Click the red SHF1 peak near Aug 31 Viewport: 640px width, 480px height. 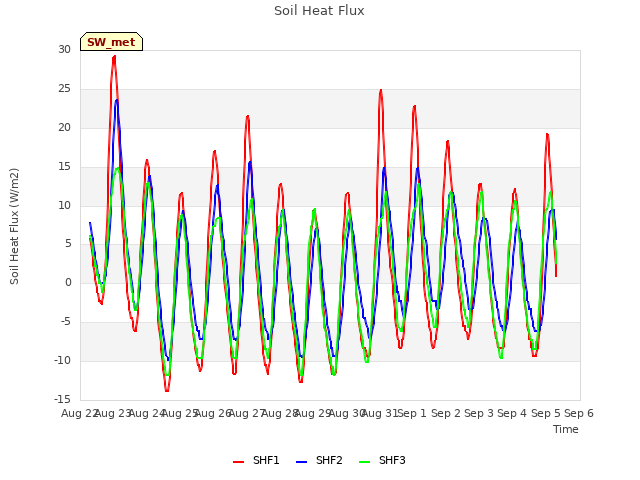click(381, 90)
